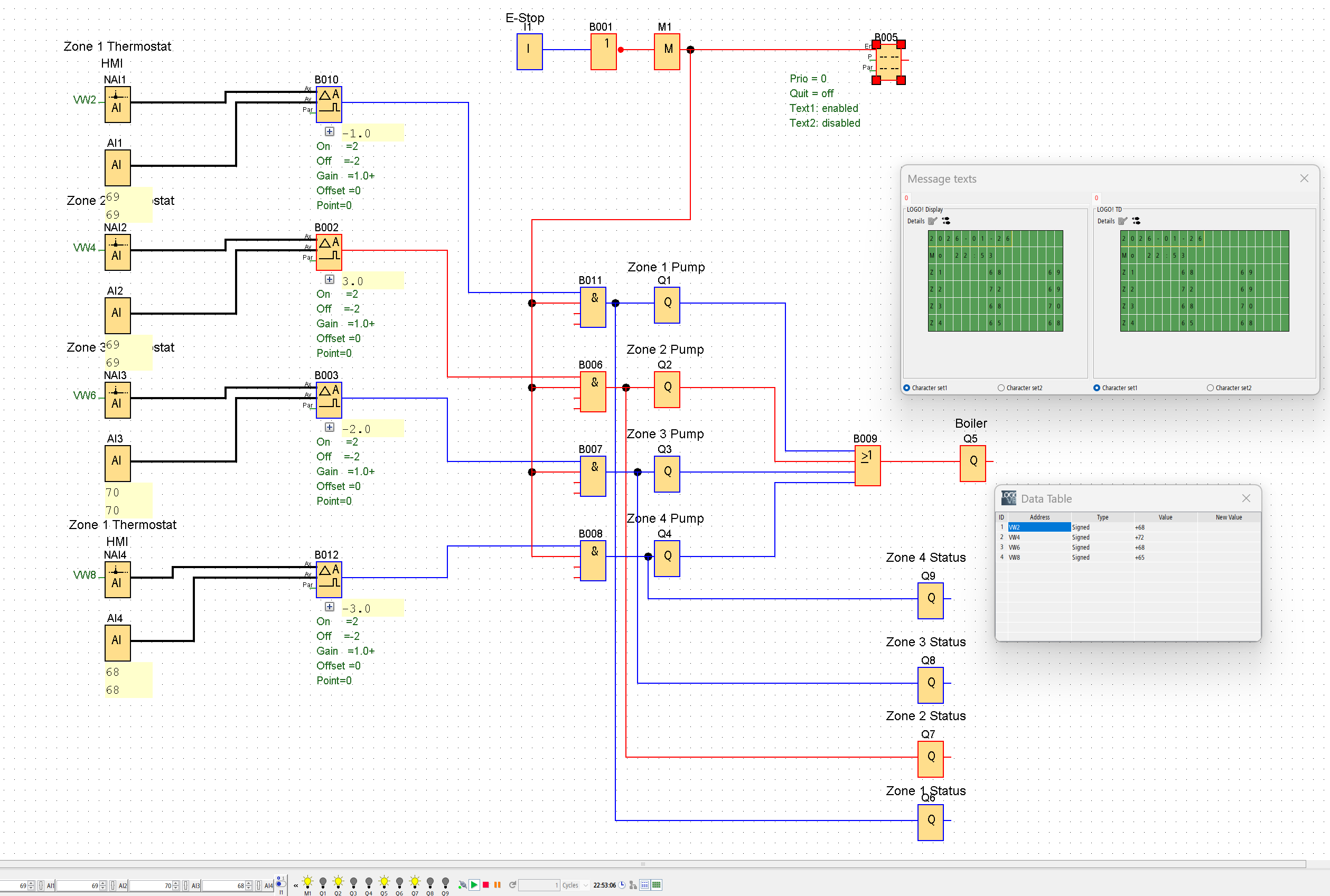Select Character set2 under LOGO! Display
Viewport: 1330px width, 896px height.
pos(1001,388)
